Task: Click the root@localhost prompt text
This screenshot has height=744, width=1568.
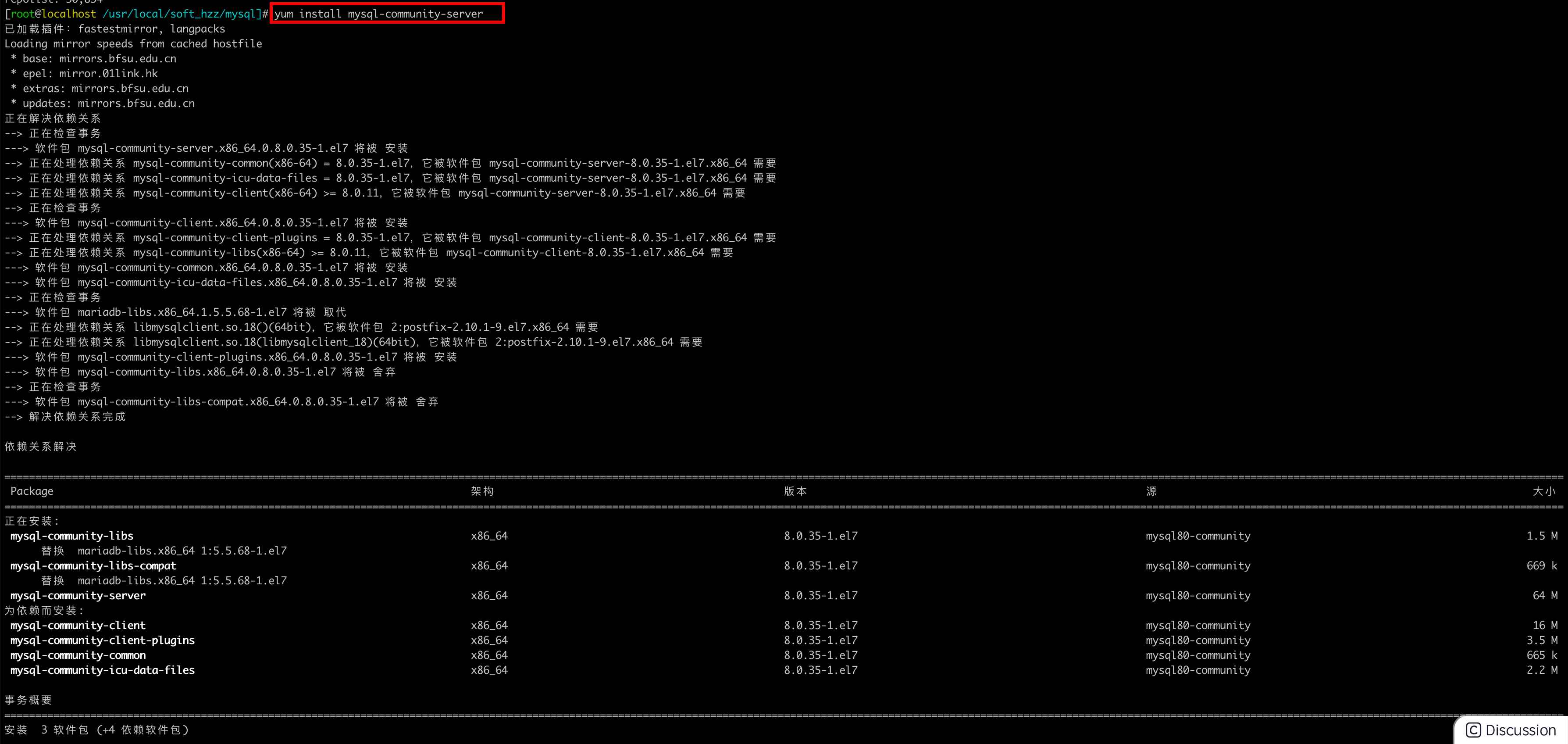Action: [53, 14]
